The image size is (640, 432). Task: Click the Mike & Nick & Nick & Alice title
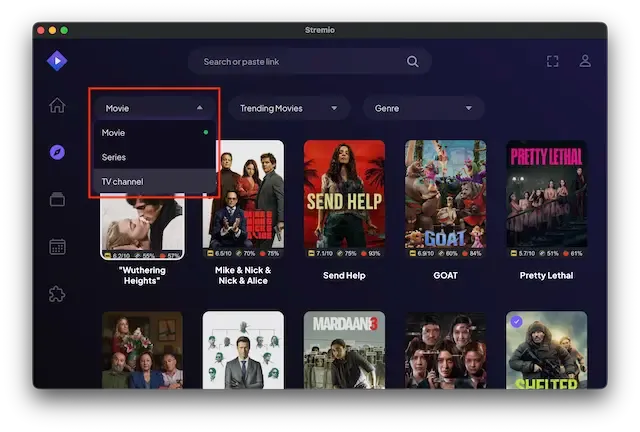click(x=243, y=276)
